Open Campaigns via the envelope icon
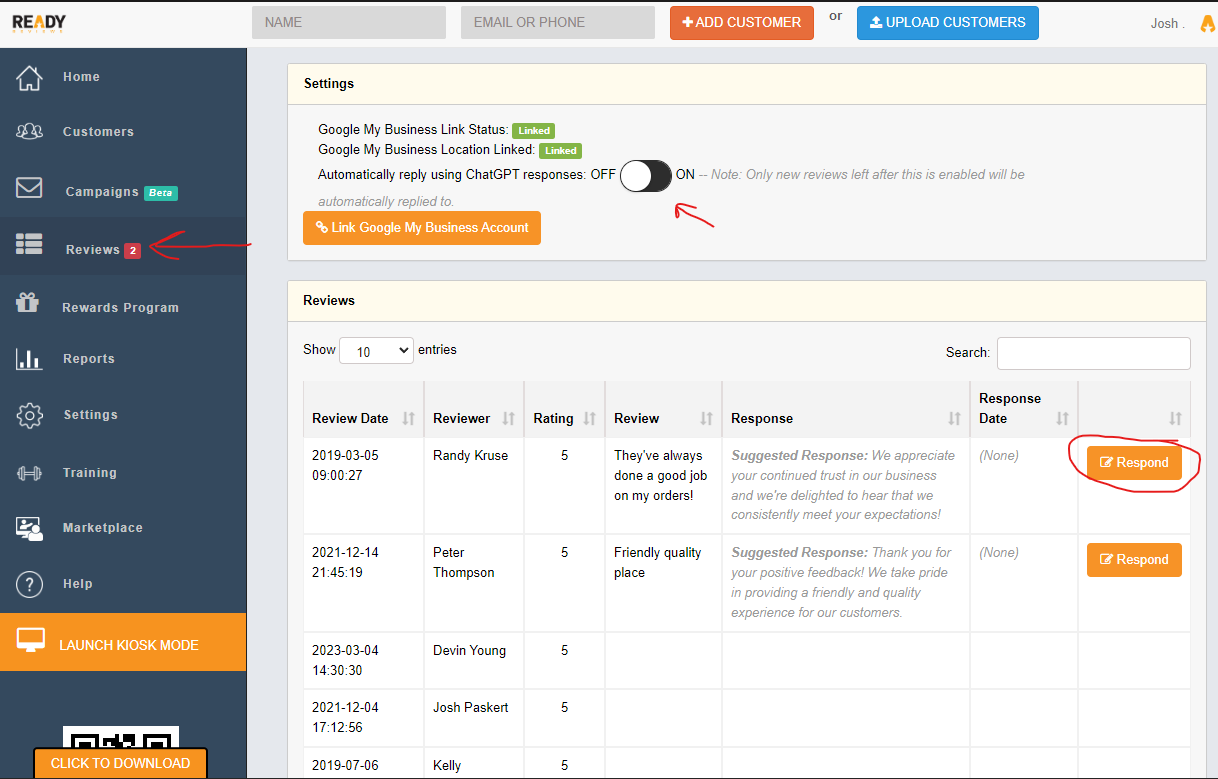 pyautogui.click(x=30, y=189)
